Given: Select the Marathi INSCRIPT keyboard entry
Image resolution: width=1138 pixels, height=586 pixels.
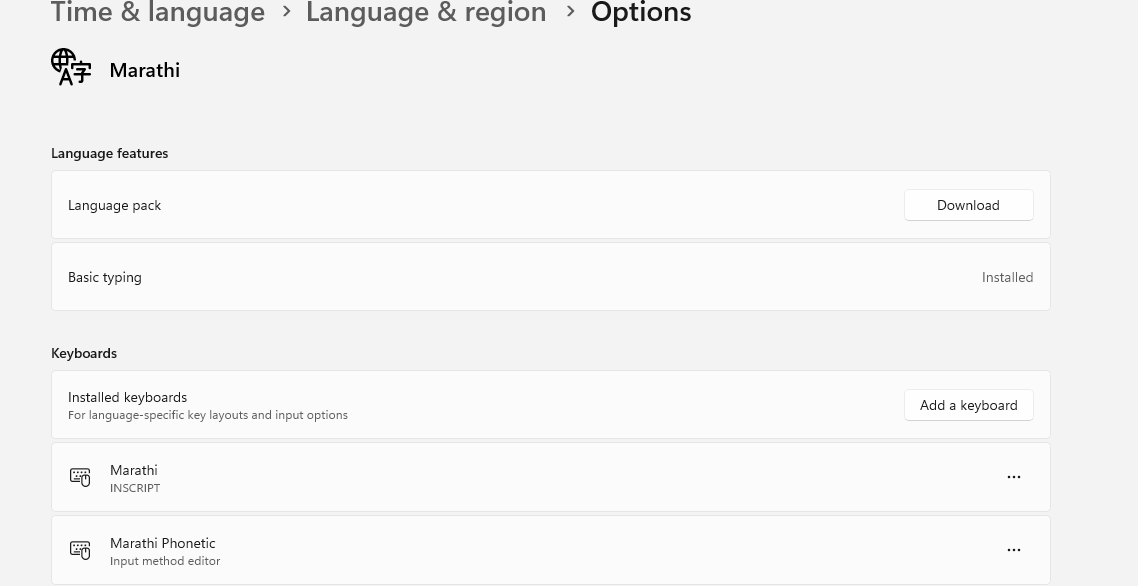Looking at the screenshot, I should tap(551, 477).
